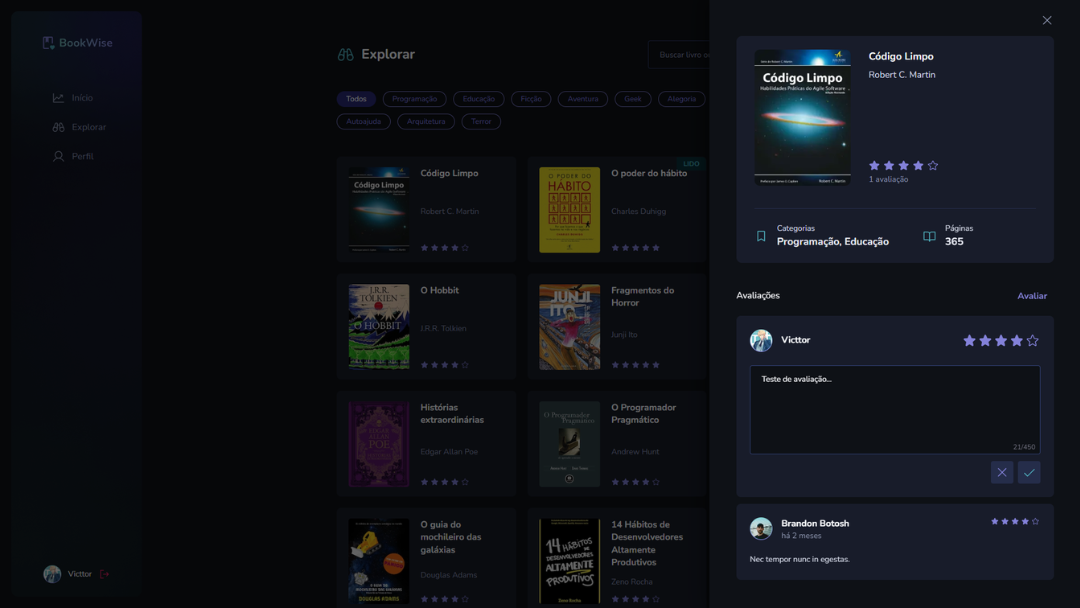
Task: Click the 1 avaliação text
Action: (x=889, y=180)
